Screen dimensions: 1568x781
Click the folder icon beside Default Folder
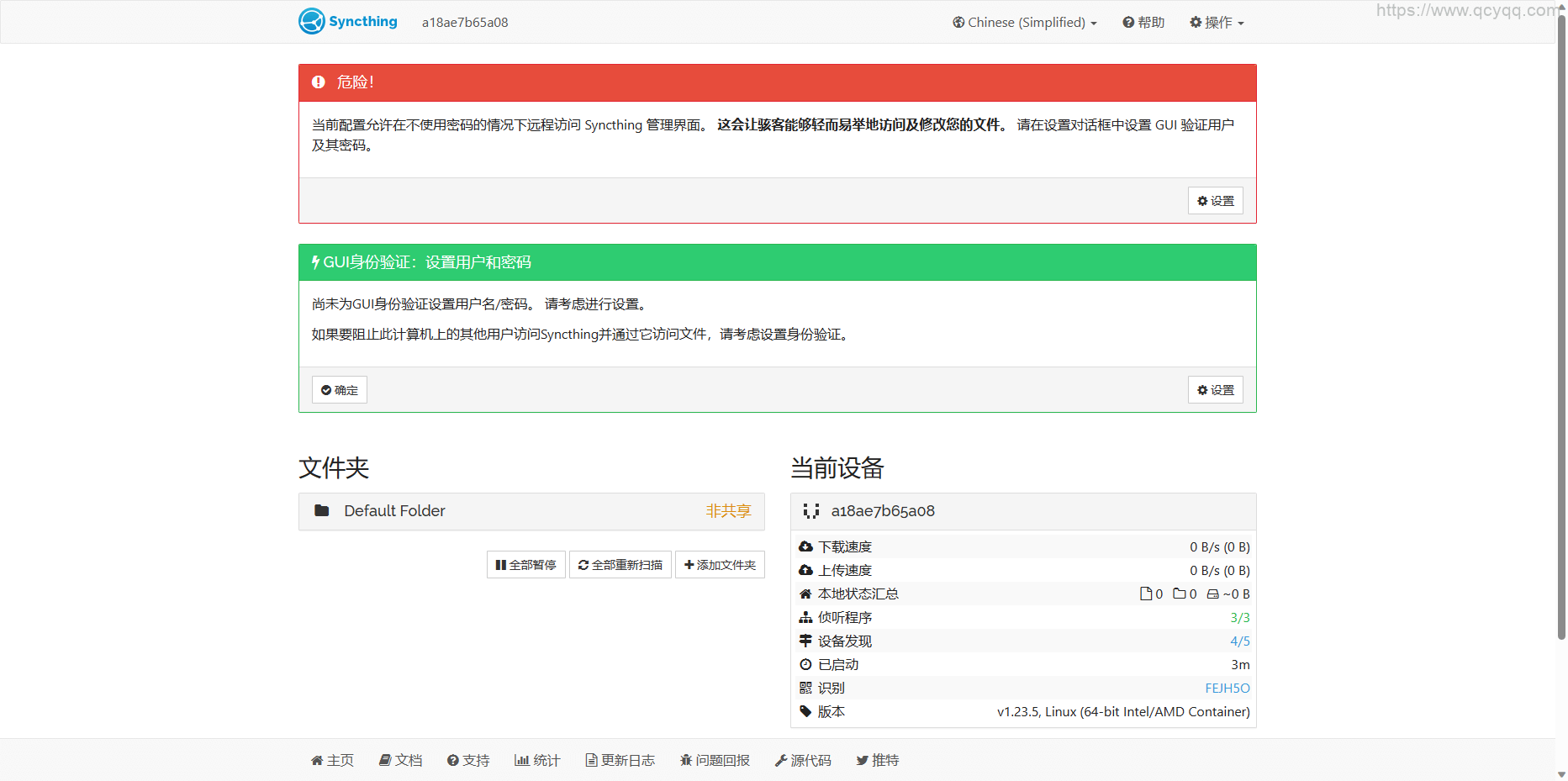322,511
